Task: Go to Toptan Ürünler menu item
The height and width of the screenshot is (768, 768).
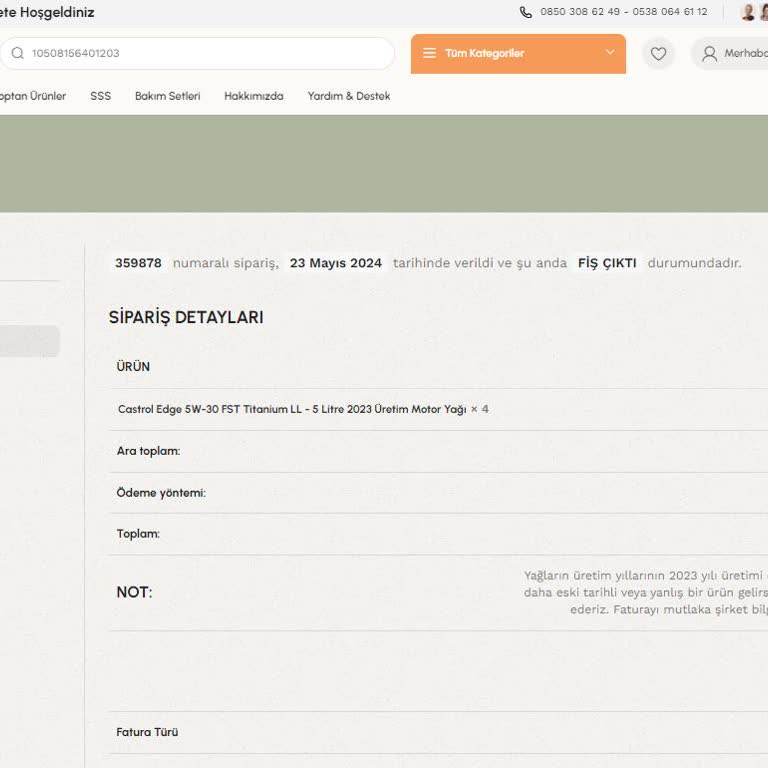Action: [x=32, y=96]
